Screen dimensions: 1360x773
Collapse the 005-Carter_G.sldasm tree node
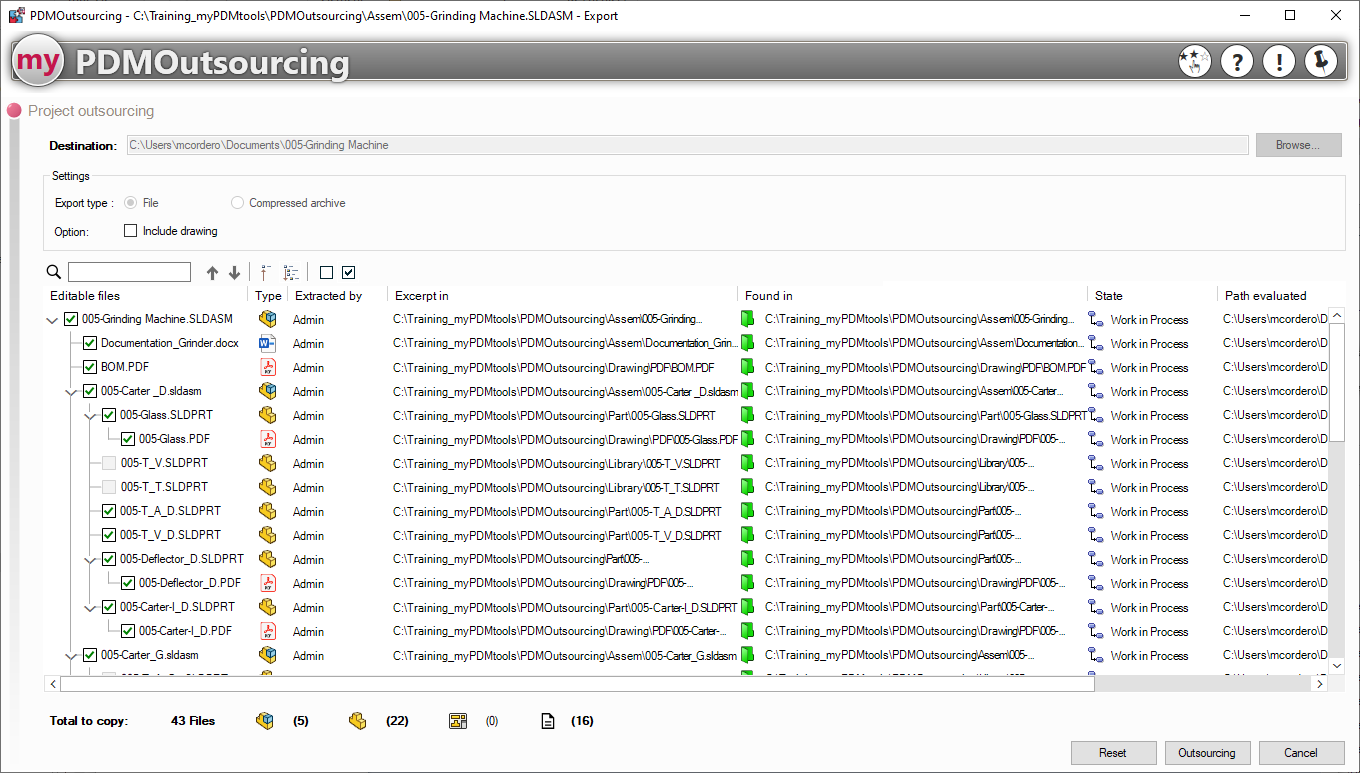[x=71, y=656]
